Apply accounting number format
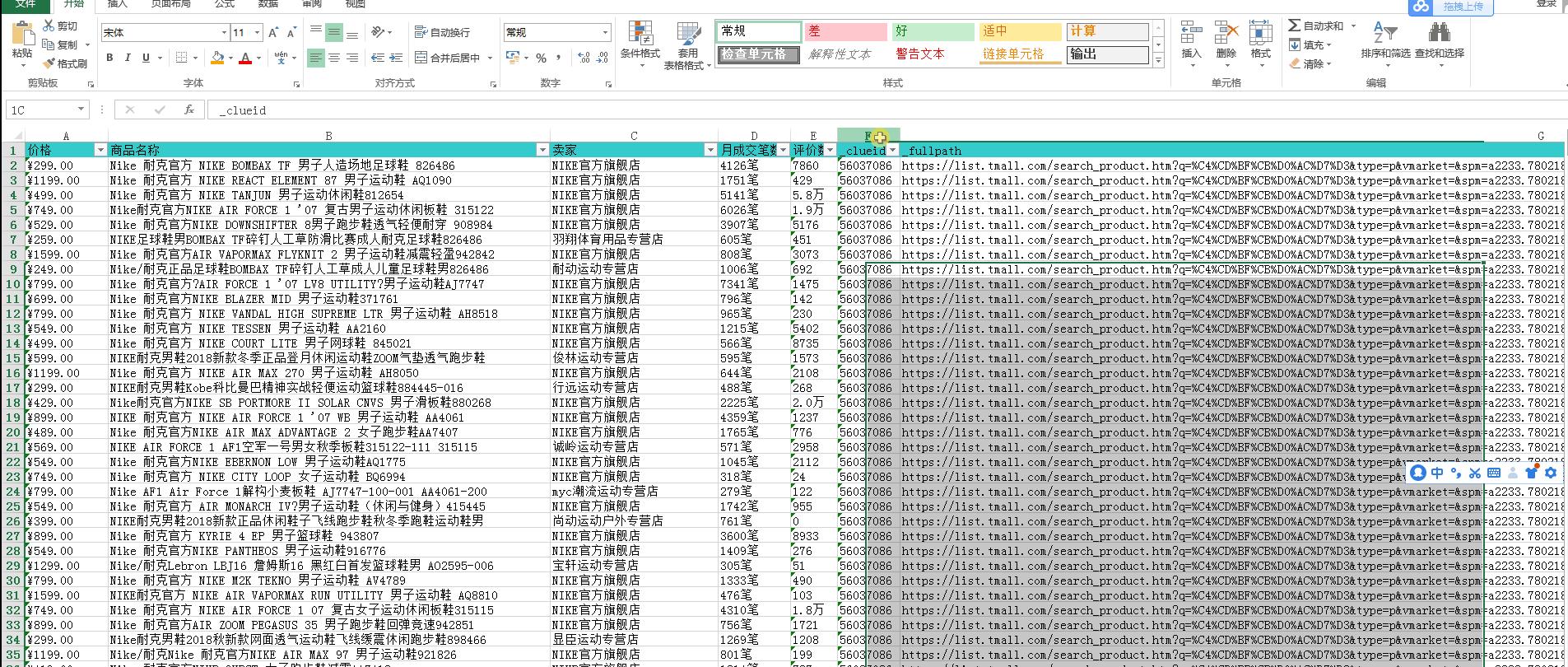 click(512, 58)
